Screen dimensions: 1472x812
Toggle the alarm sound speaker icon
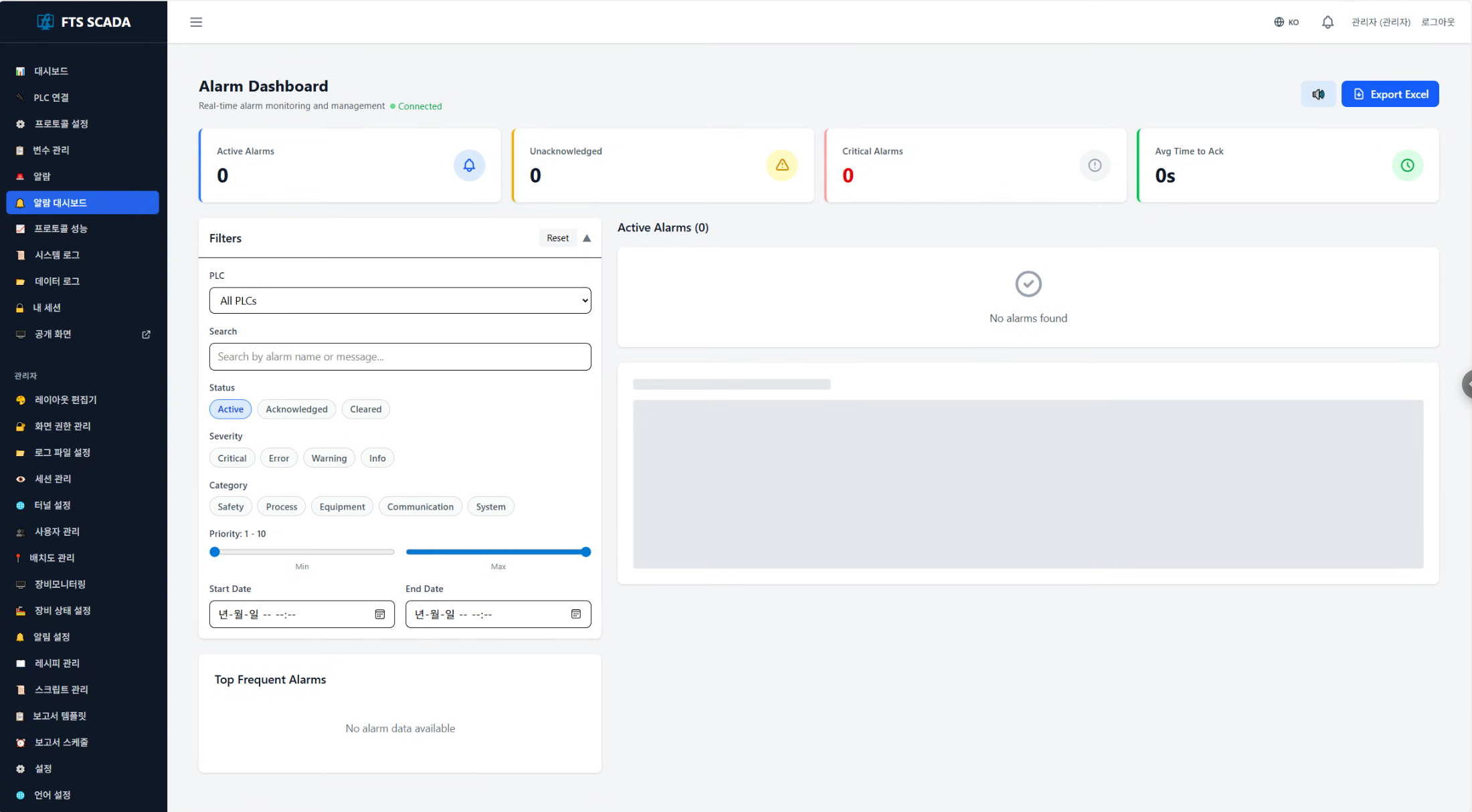[x=1317, y=94]
